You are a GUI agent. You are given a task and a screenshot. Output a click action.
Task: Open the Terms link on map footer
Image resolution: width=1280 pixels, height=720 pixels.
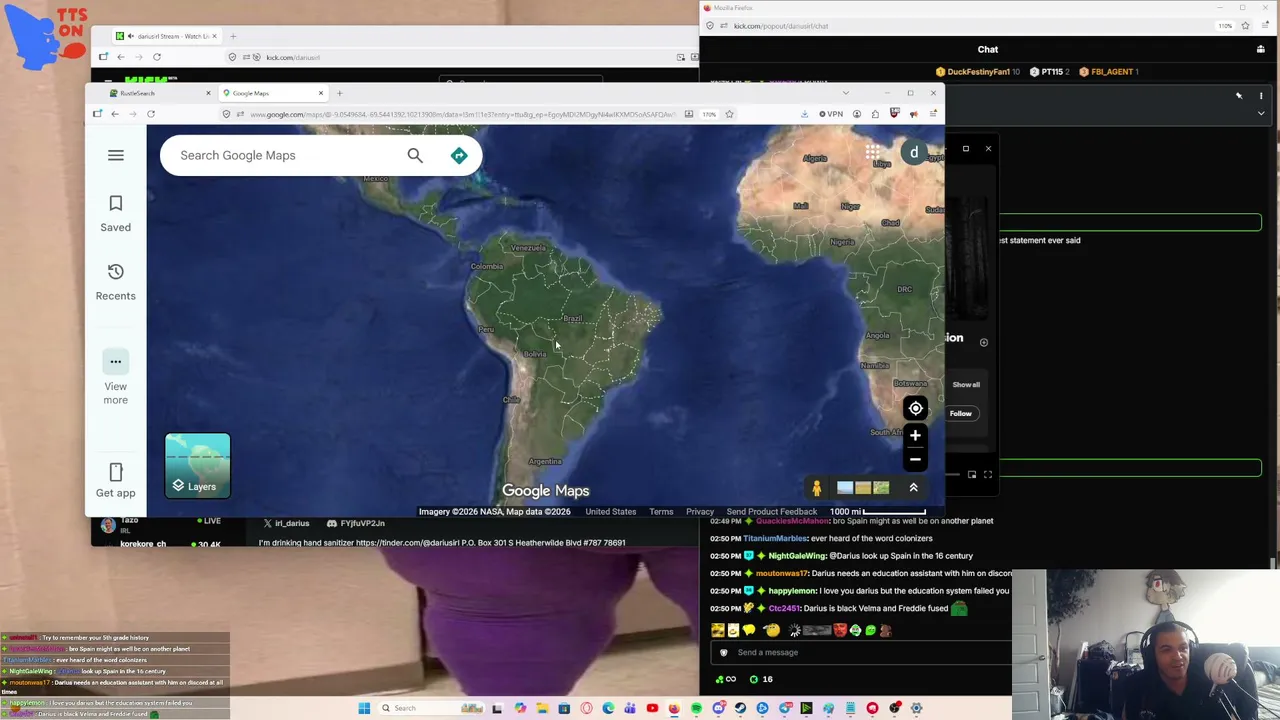pyautogui.click(x=661, y=512)
